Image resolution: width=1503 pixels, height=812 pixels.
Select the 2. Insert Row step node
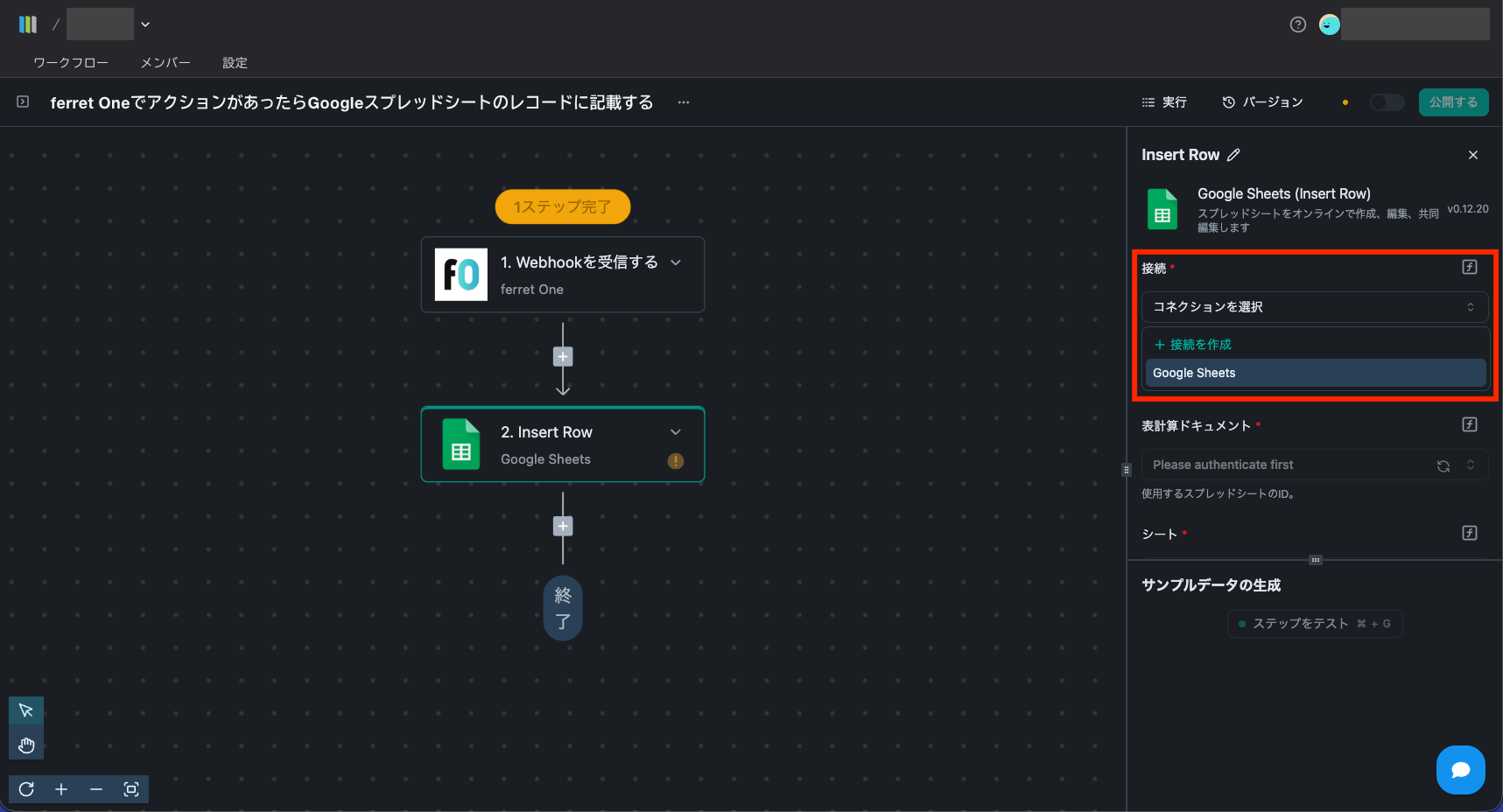coord(563,444)
